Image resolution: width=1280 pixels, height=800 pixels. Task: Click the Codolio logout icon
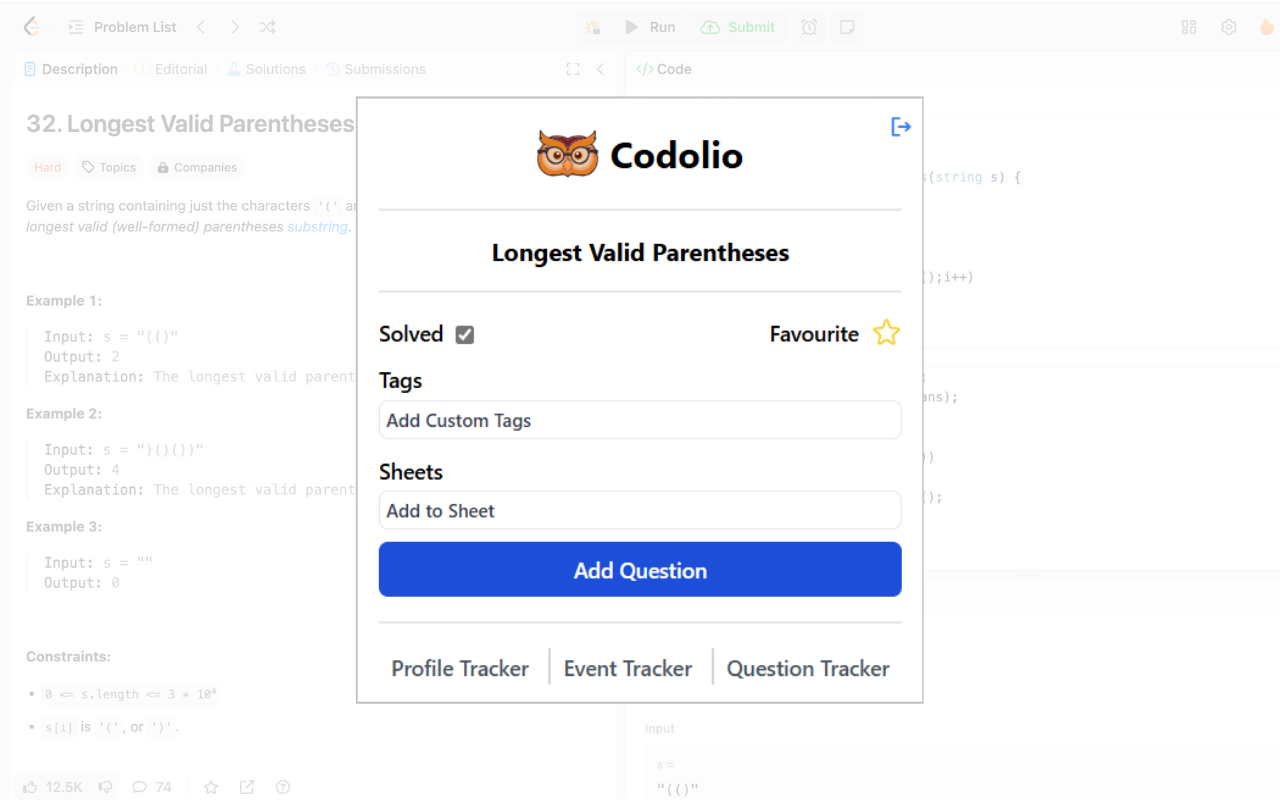[x=900, y=127]
